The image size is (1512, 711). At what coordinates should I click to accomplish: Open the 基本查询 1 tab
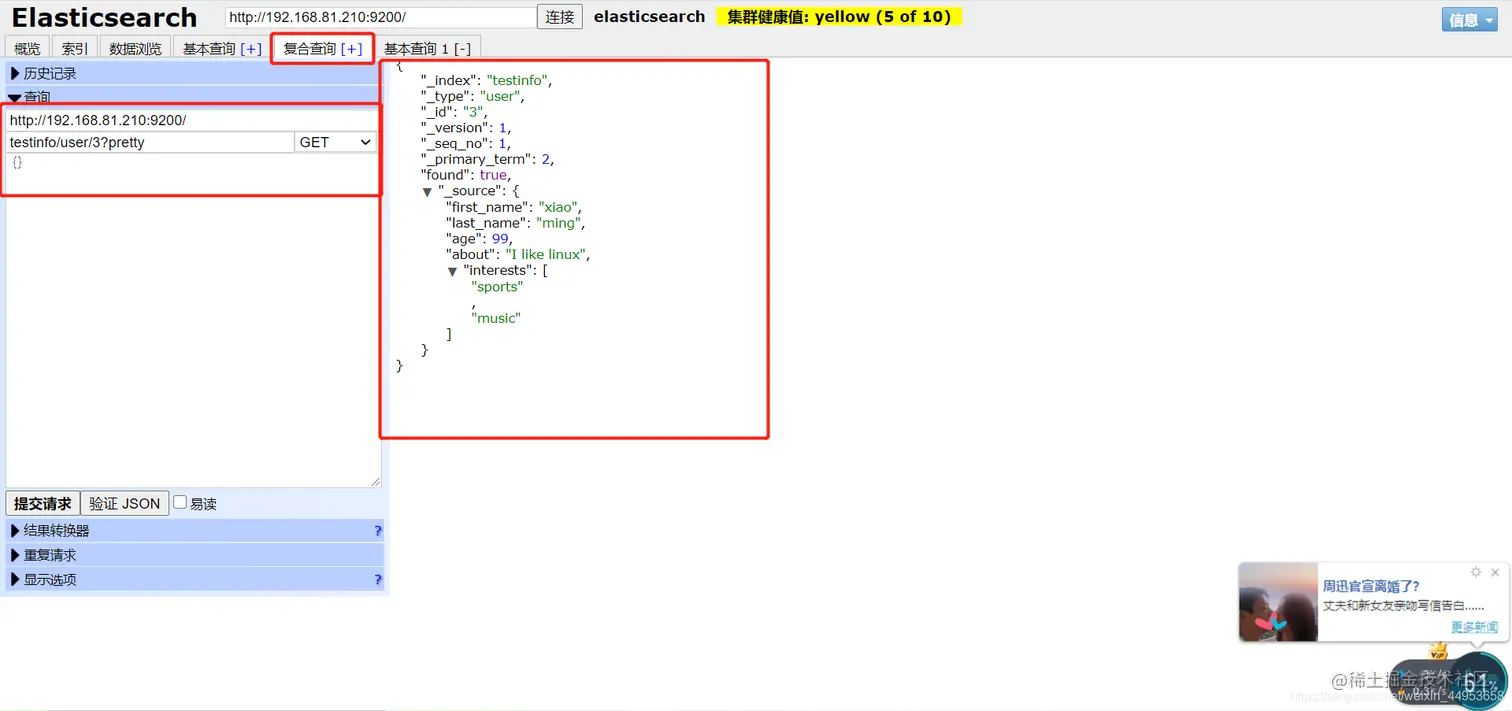click(428, 48)
